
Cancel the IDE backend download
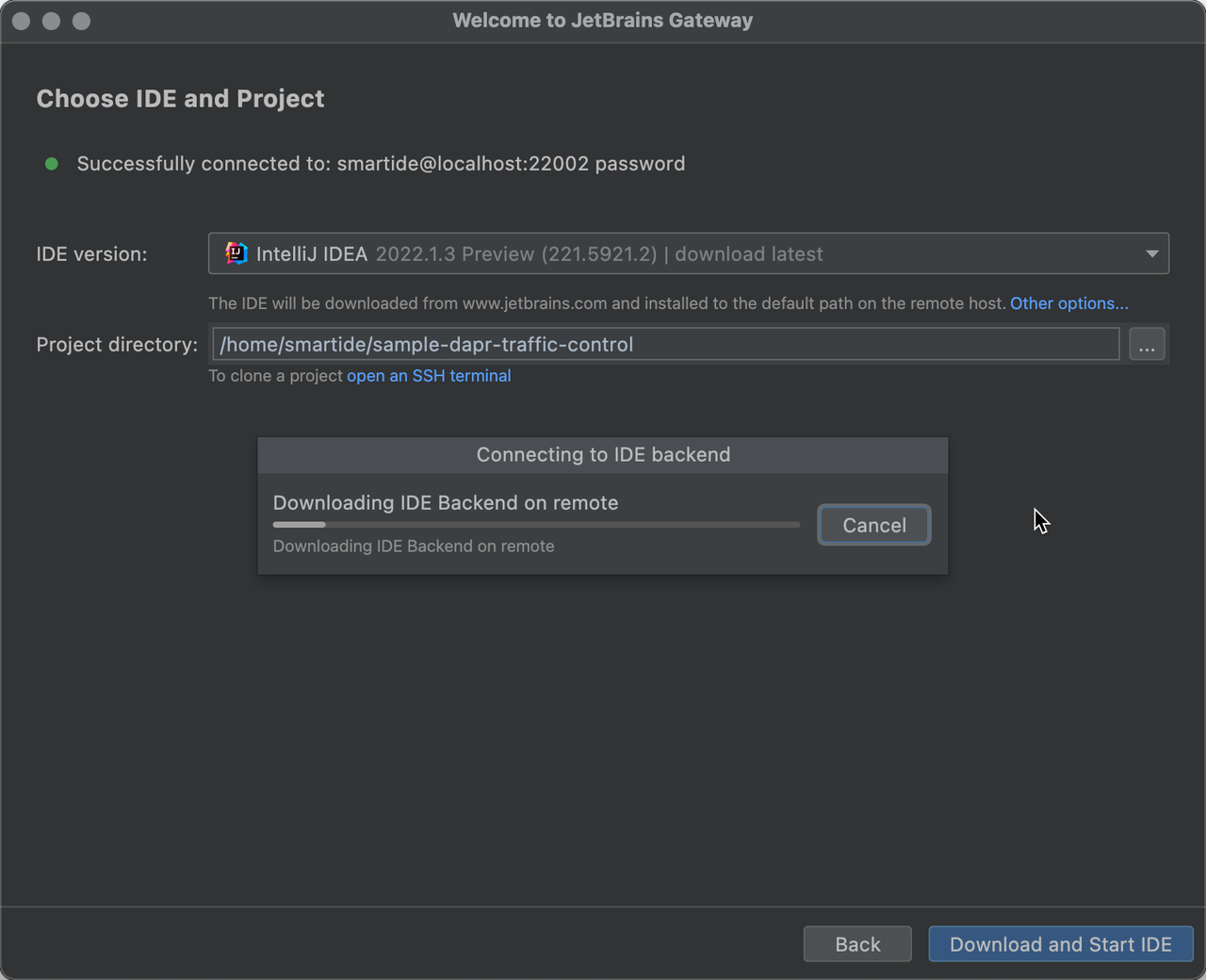point(874,525)
